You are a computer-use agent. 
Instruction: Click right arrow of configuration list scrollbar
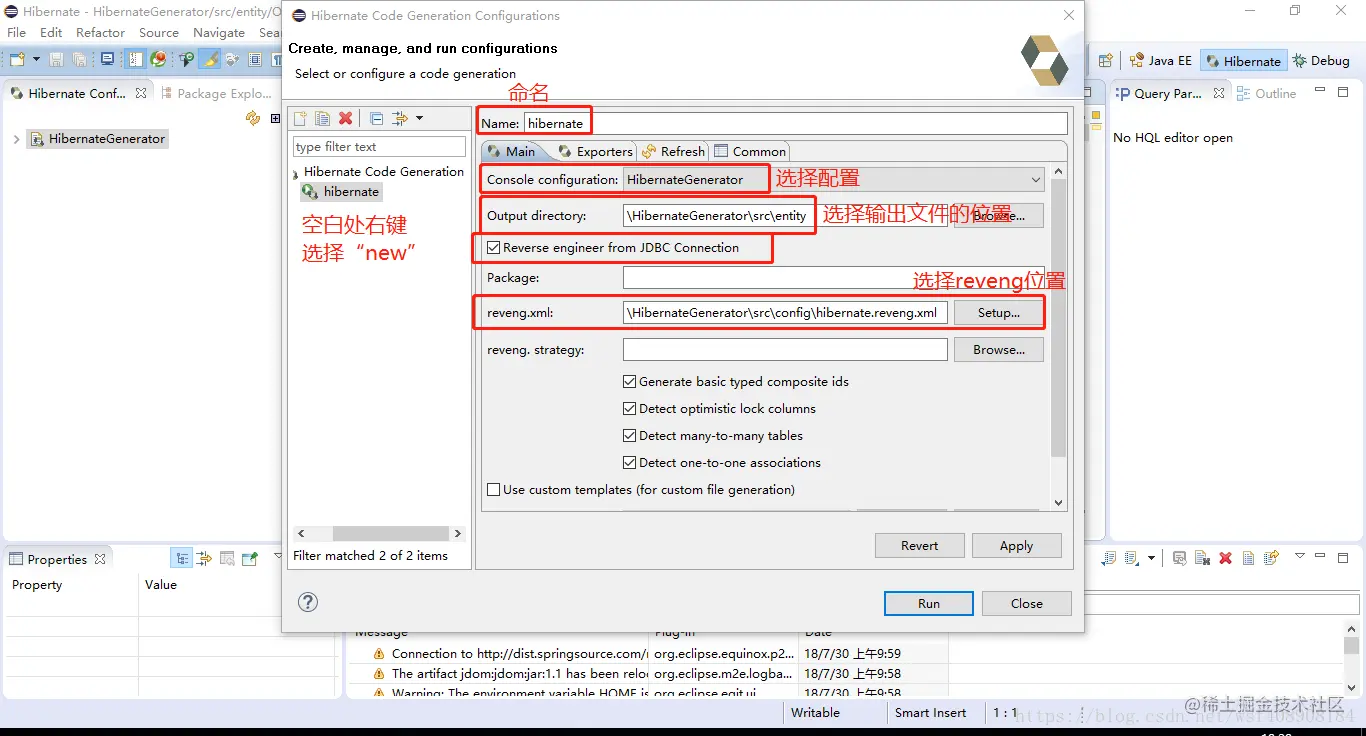[x=457, y=533]
